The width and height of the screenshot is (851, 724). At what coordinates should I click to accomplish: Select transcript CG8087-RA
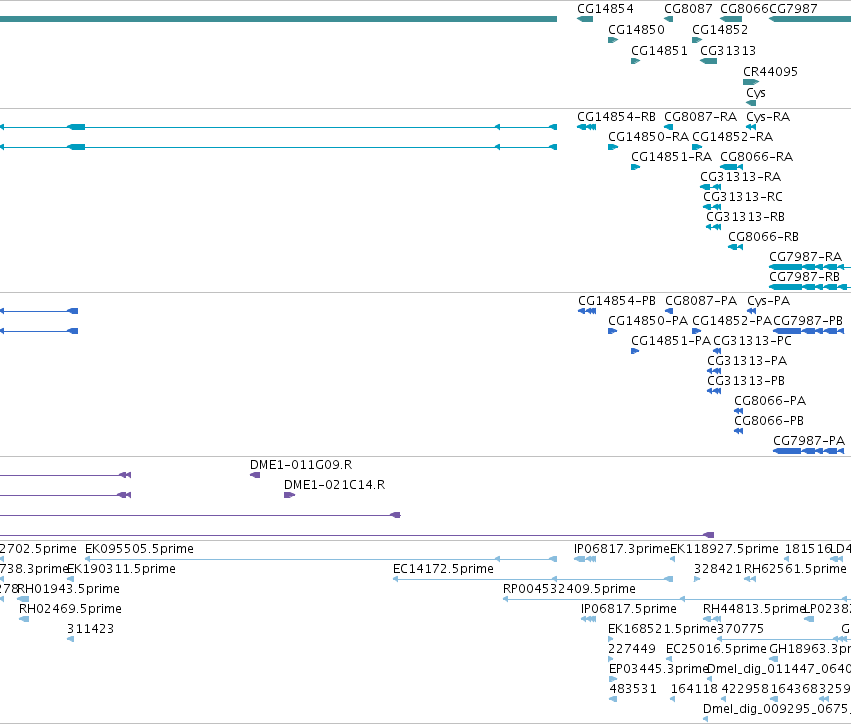pos(700,117)
